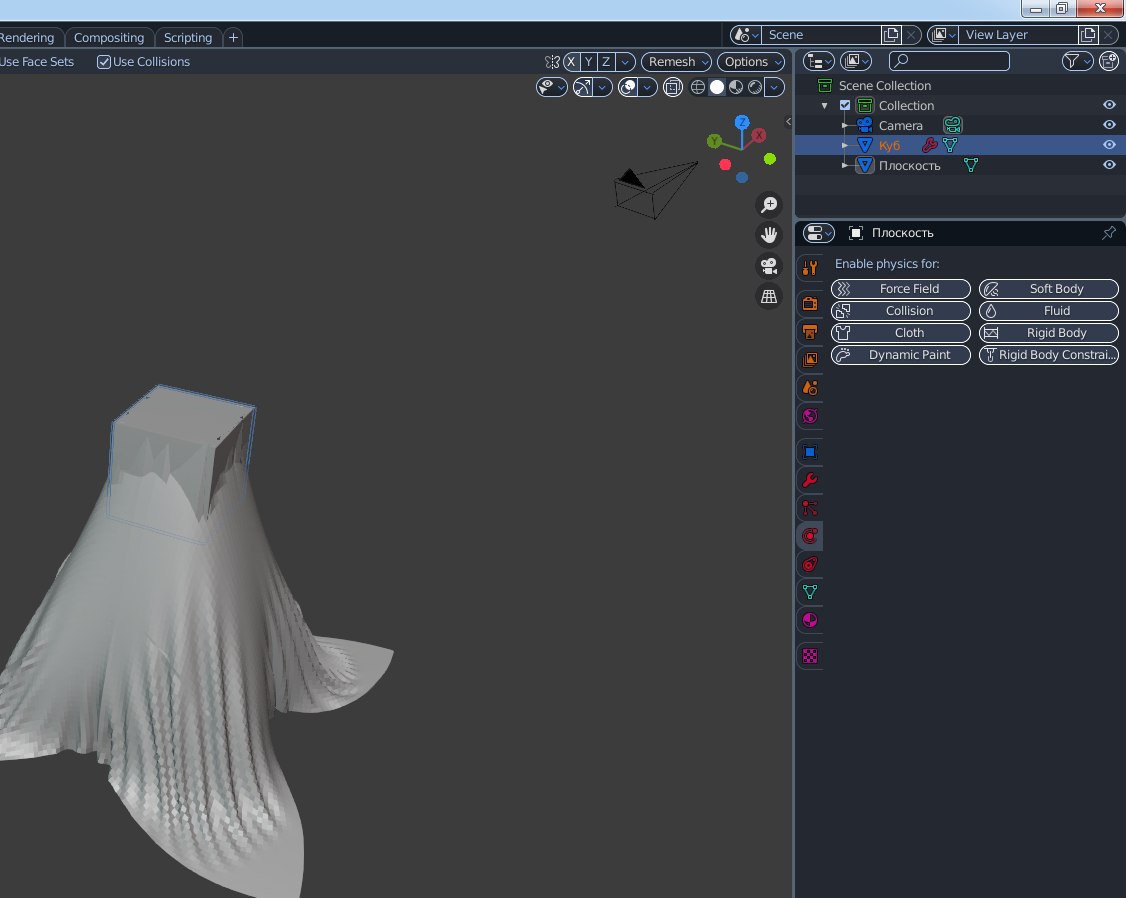The width and height of the screenshot is (1126, 898).
Task: Open the Tool properties tab
Action: click(810, 268)
